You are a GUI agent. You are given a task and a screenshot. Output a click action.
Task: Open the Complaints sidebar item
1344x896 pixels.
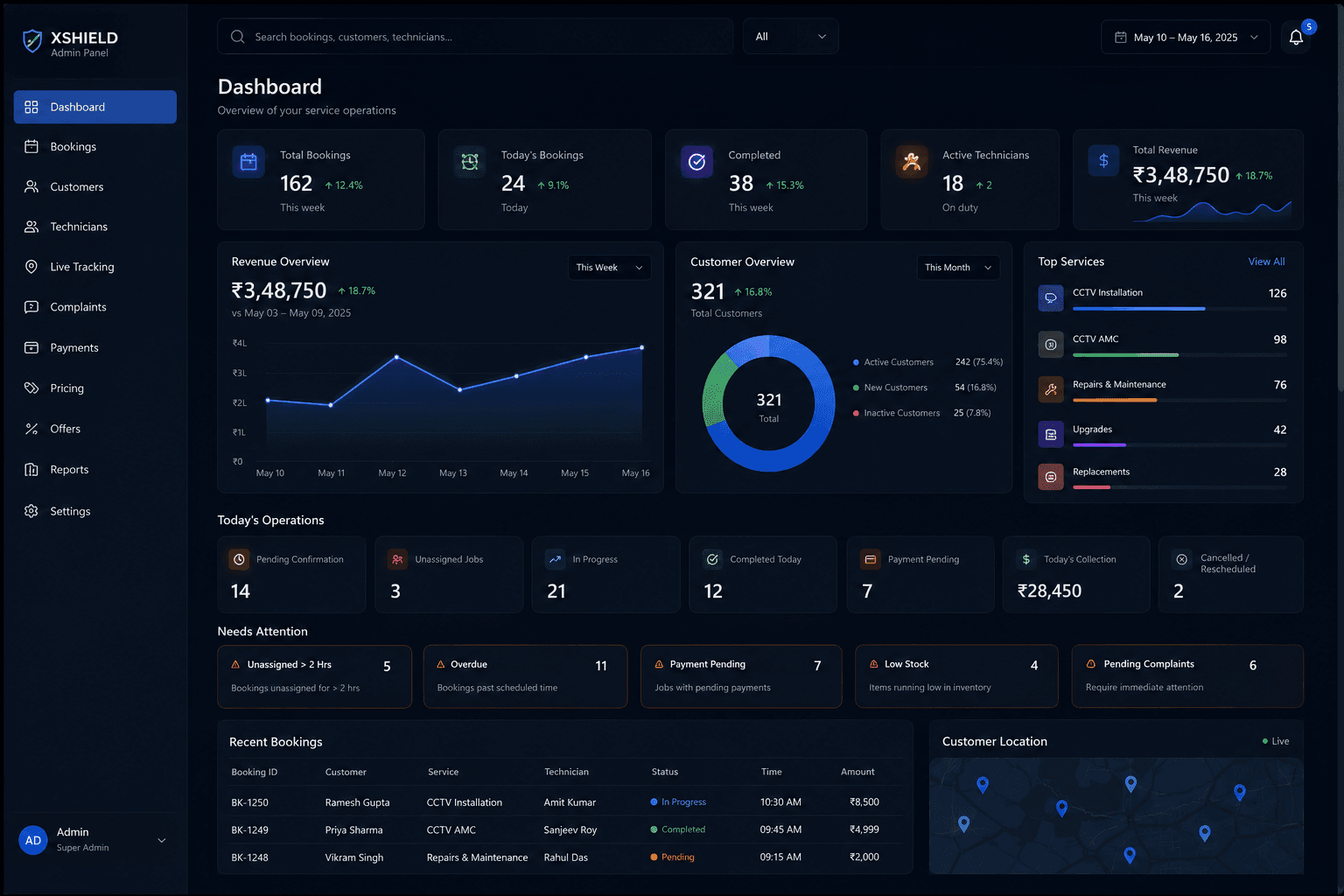click(x=95, y=307)
